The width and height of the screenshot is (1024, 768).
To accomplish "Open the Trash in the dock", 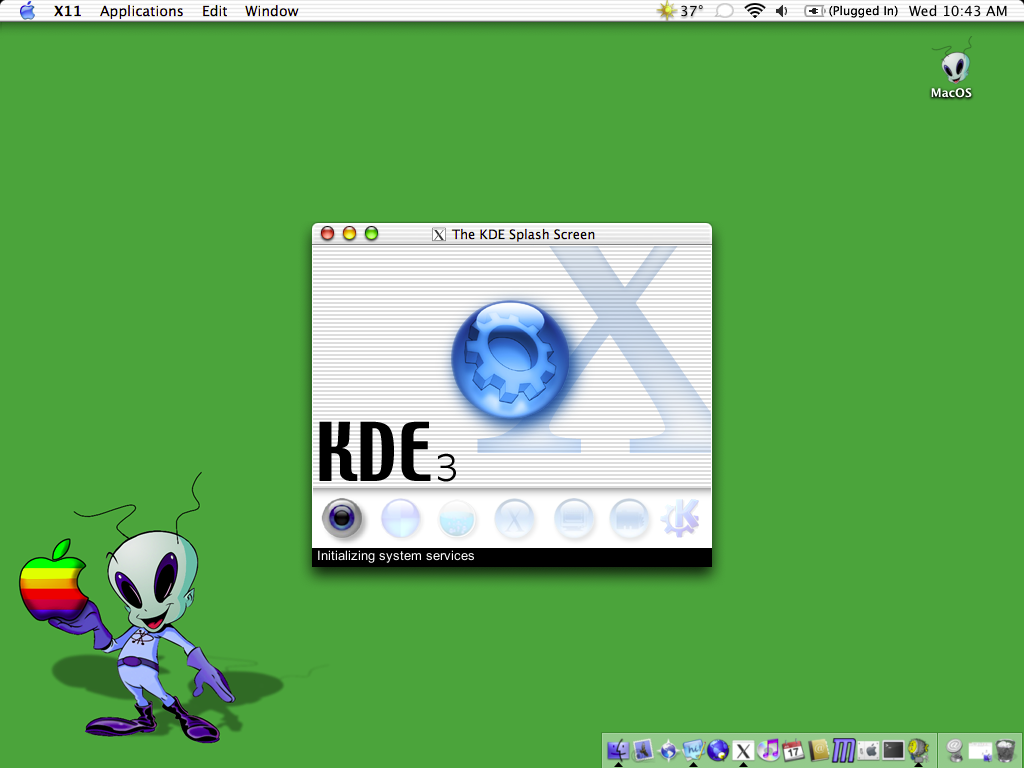I will pos(1006,750).
